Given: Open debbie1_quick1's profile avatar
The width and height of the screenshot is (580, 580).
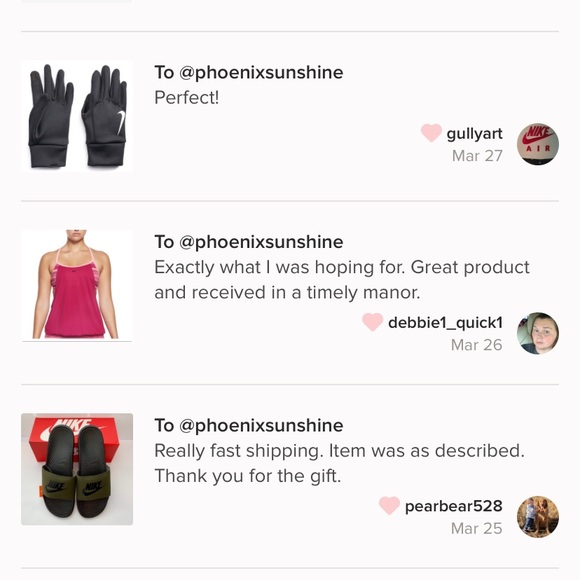Looking at the screenshot, I should pos(538,333).
